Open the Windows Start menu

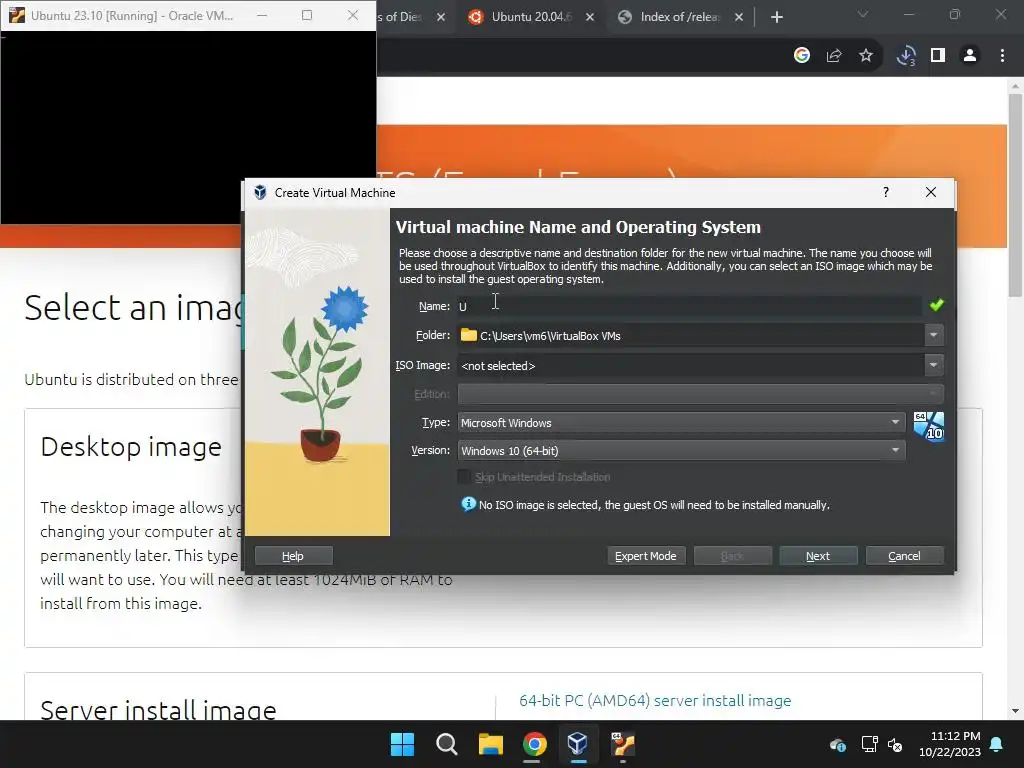(x=402, y=744)
